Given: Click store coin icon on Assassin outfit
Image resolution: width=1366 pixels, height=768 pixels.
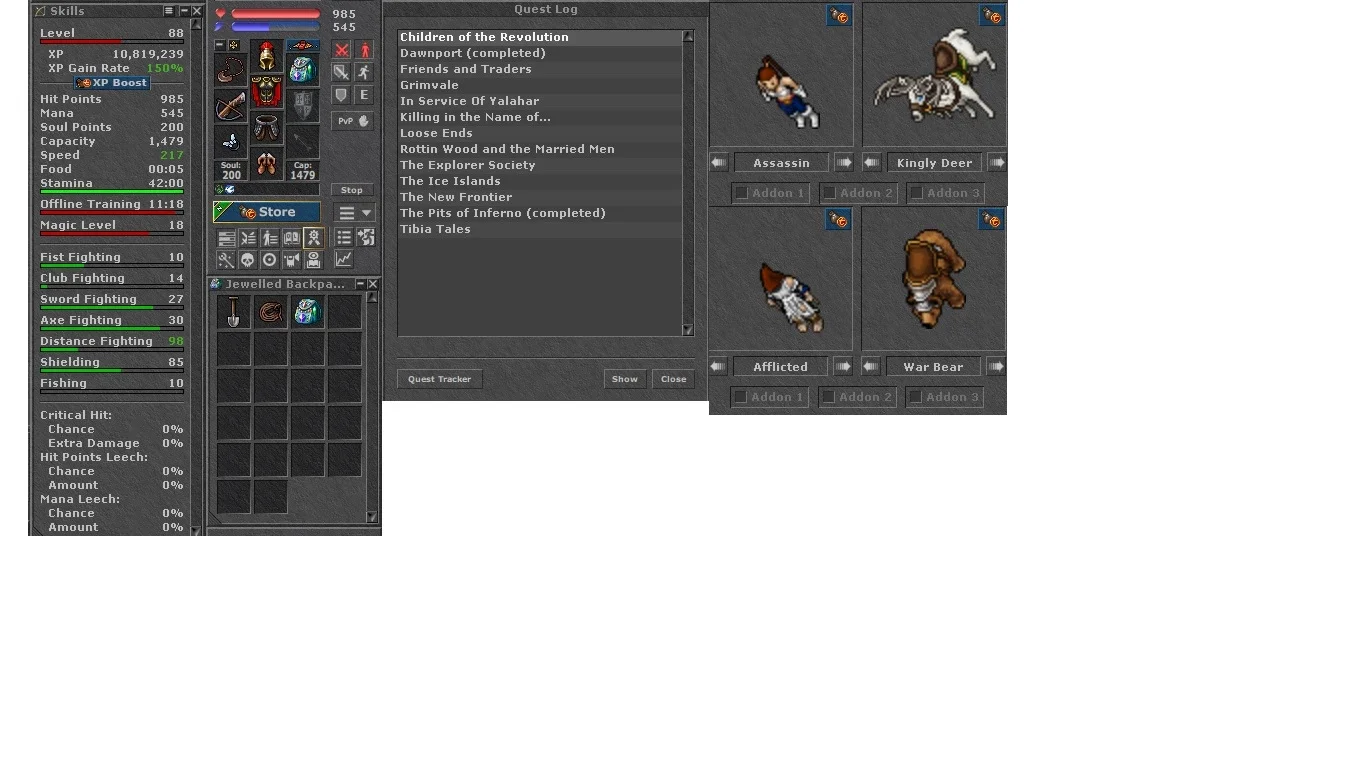Looking at the screenshot, I should tap(839, 16).
